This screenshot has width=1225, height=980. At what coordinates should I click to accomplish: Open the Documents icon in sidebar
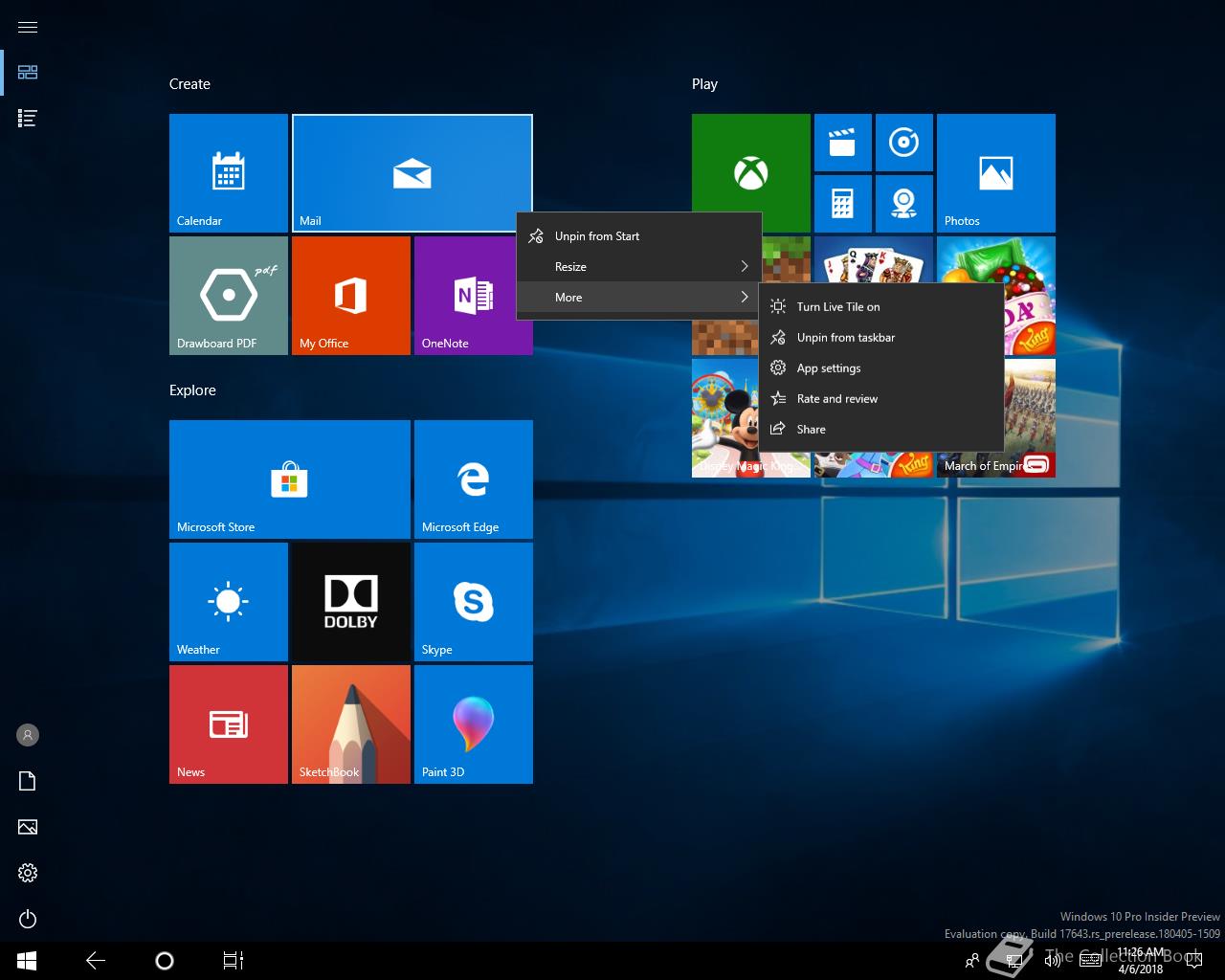click(28, 781)
